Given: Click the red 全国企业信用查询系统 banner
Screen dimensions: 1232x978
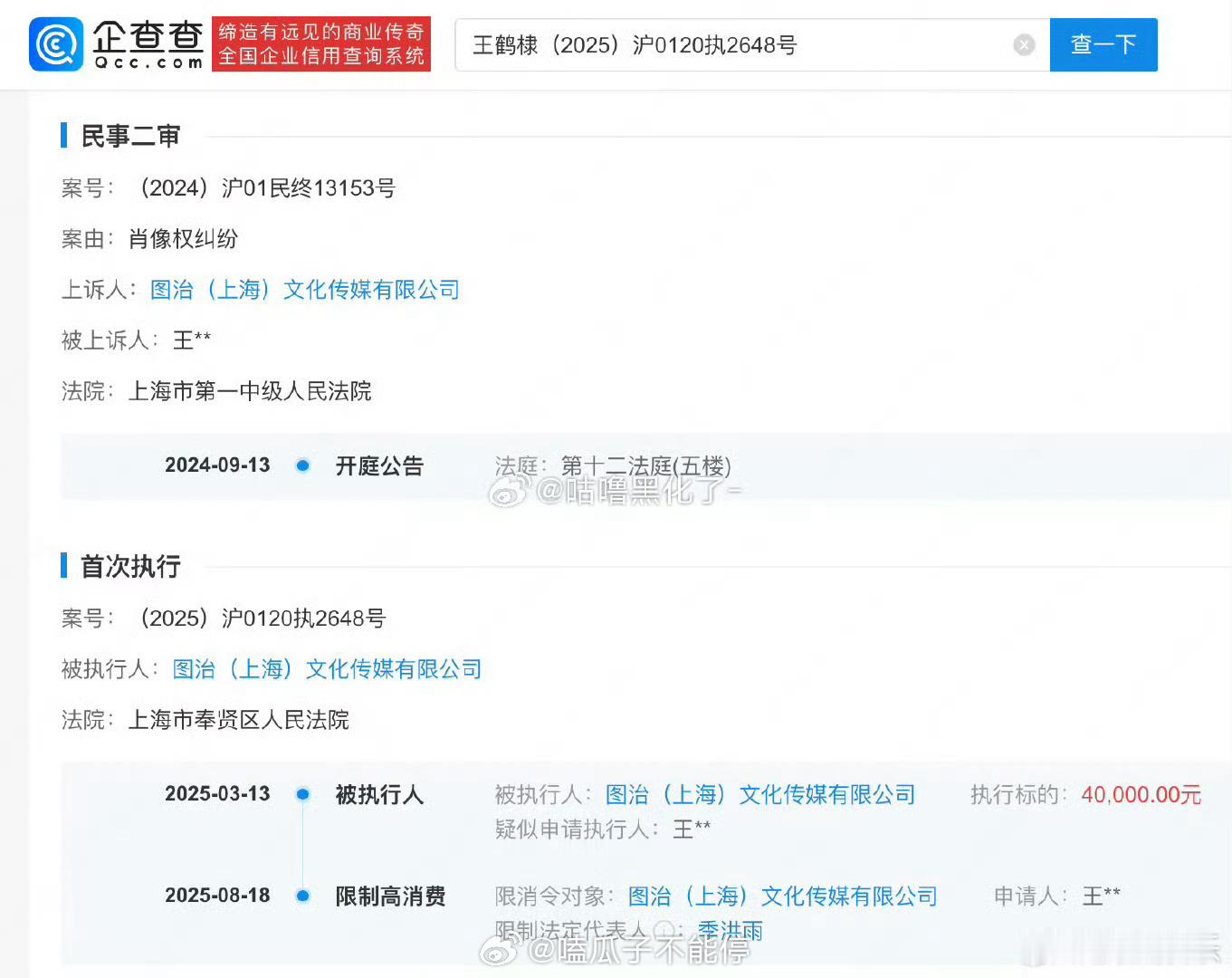Looking at the screenshot, I should (x=321, y=44).
